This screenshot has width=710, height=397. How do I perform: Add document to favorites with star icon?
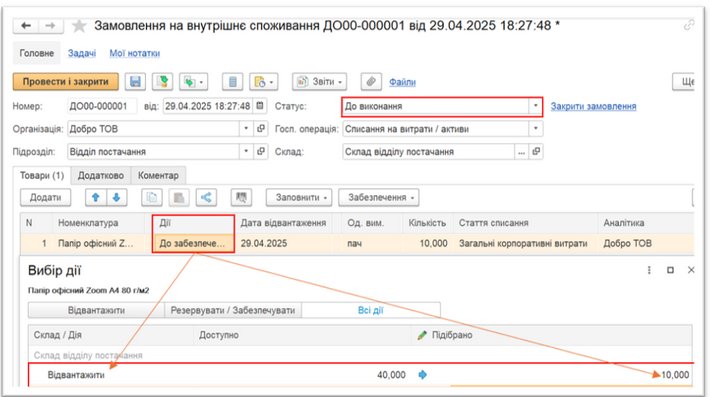click(79, 26)
